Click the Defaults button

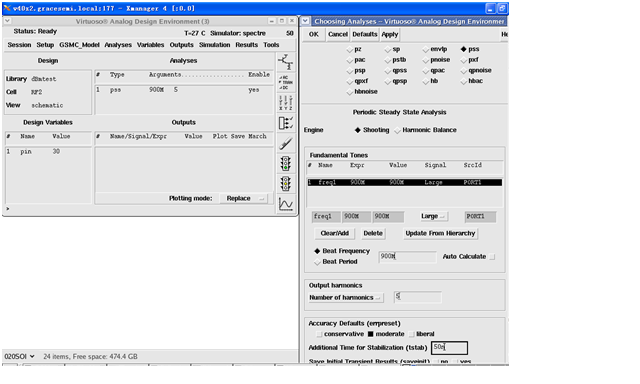coord(364,34)
